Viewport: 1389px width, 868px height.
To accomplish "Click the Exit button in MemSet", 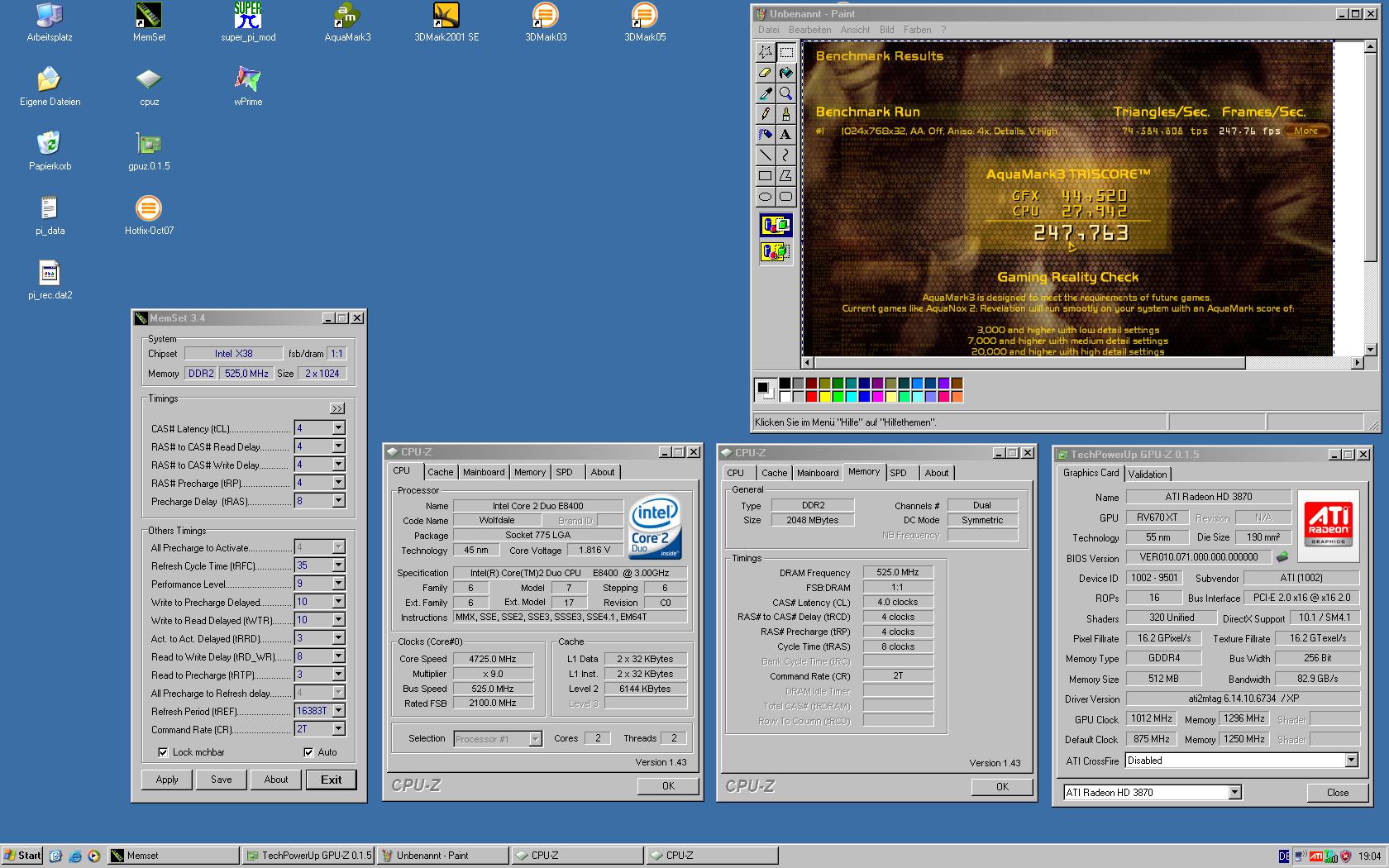I will [x=331, y=780].
